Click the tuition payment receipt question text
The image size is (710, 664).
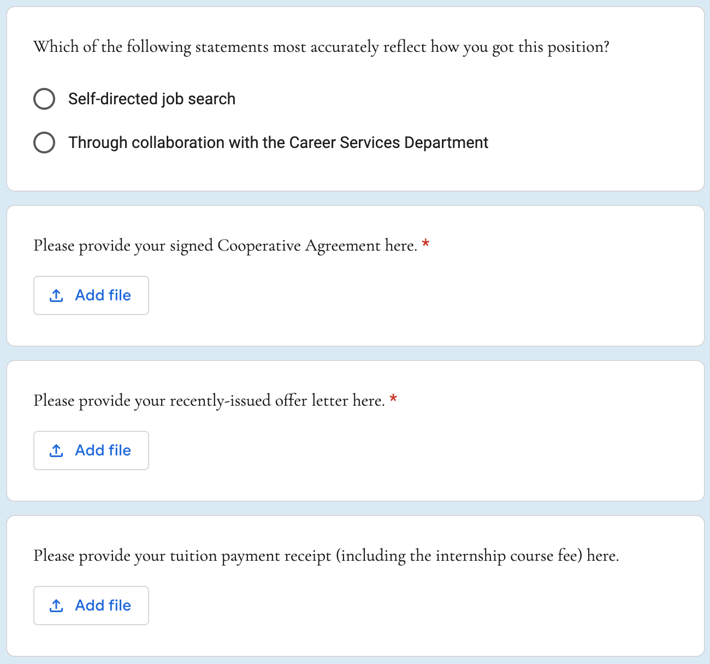click(x=326, y=556)
